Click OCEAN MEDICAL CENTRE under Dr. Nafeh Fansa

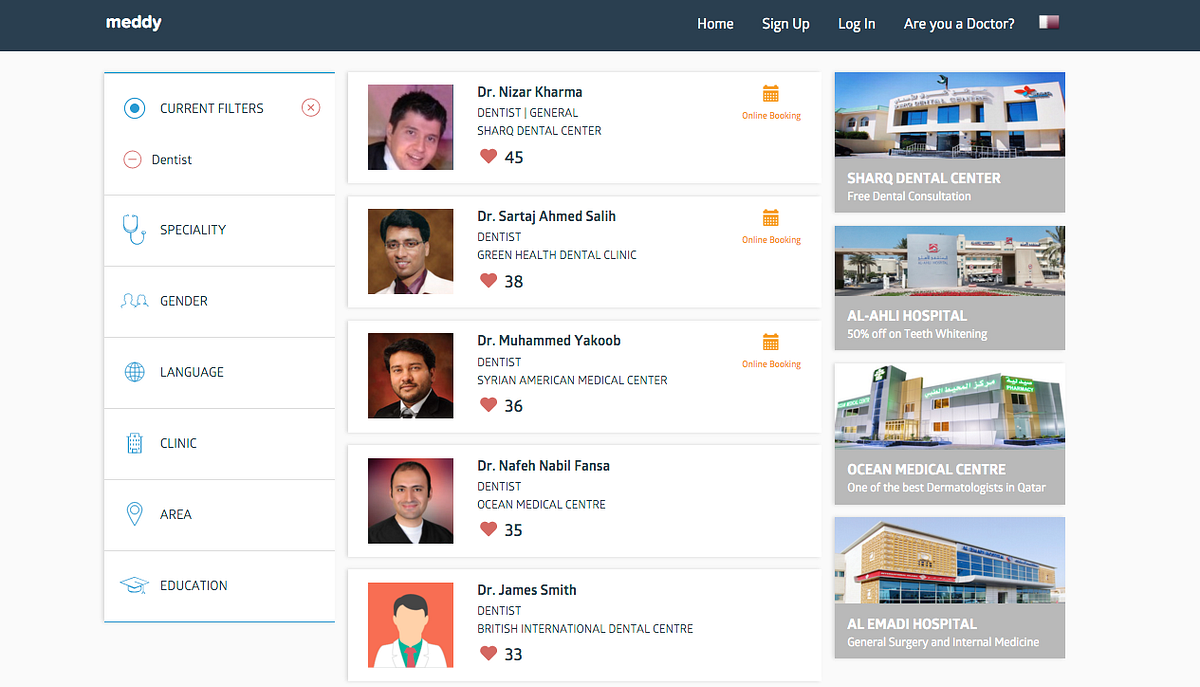[x=541, y=504]
